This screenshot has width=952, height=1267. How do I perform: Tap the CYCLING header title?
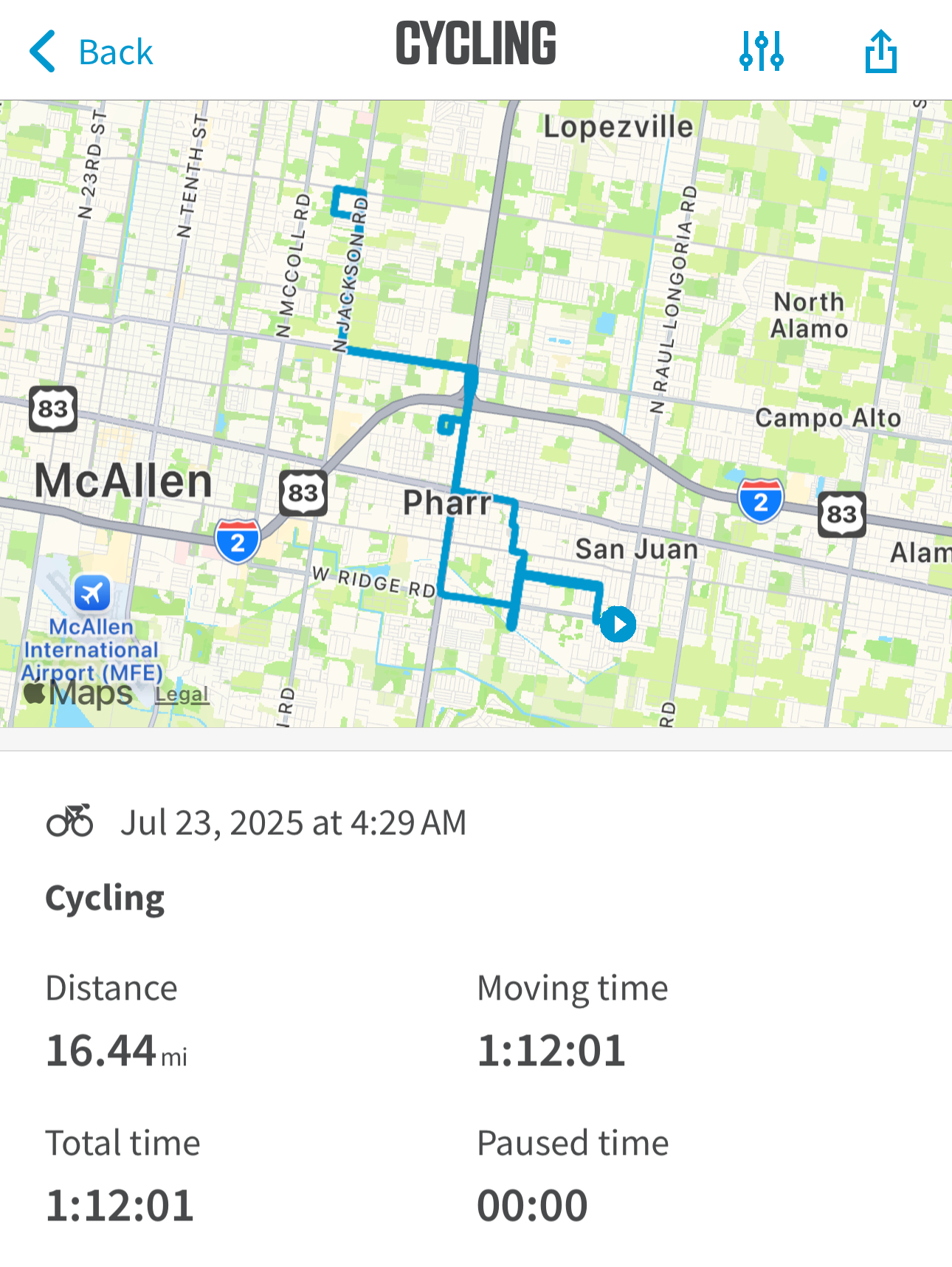pyautogui.click(x=476, y=44)
